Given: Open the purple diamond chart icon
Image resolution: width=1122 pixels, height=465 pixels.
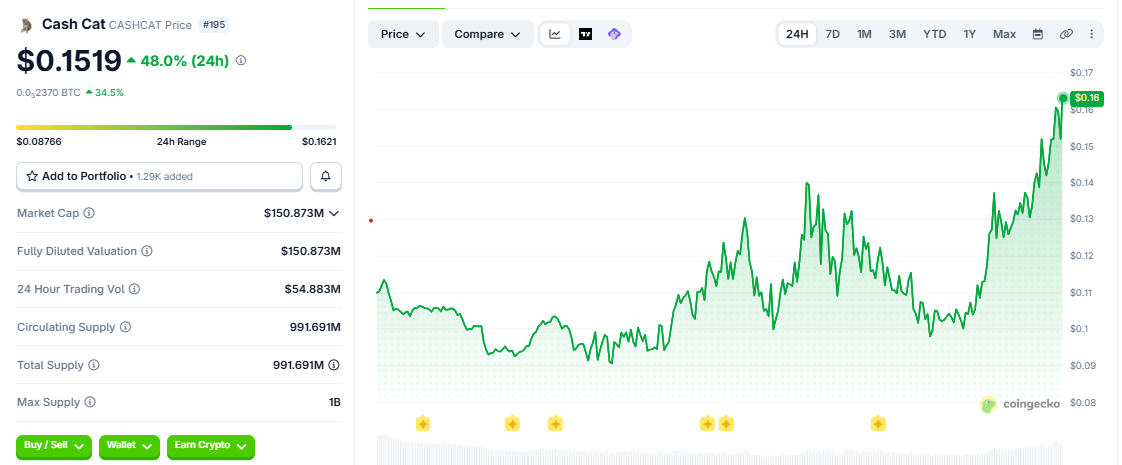Looking at the screenshot, I should point(614,34).
